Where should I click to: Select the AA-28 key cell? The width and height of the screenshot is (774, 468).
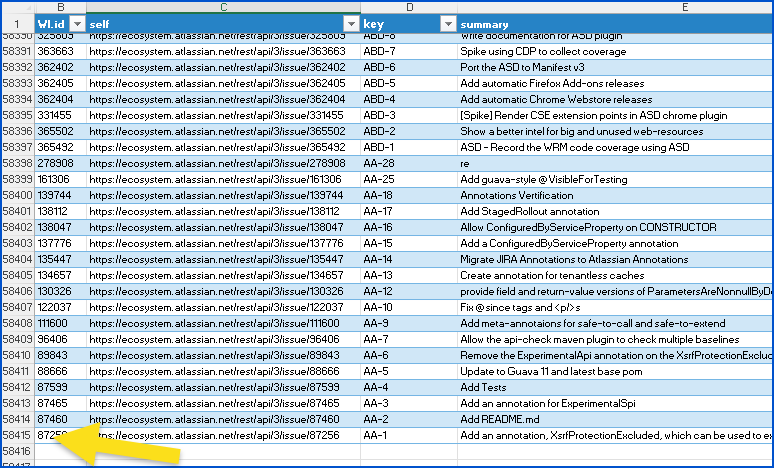coord(409,163)
